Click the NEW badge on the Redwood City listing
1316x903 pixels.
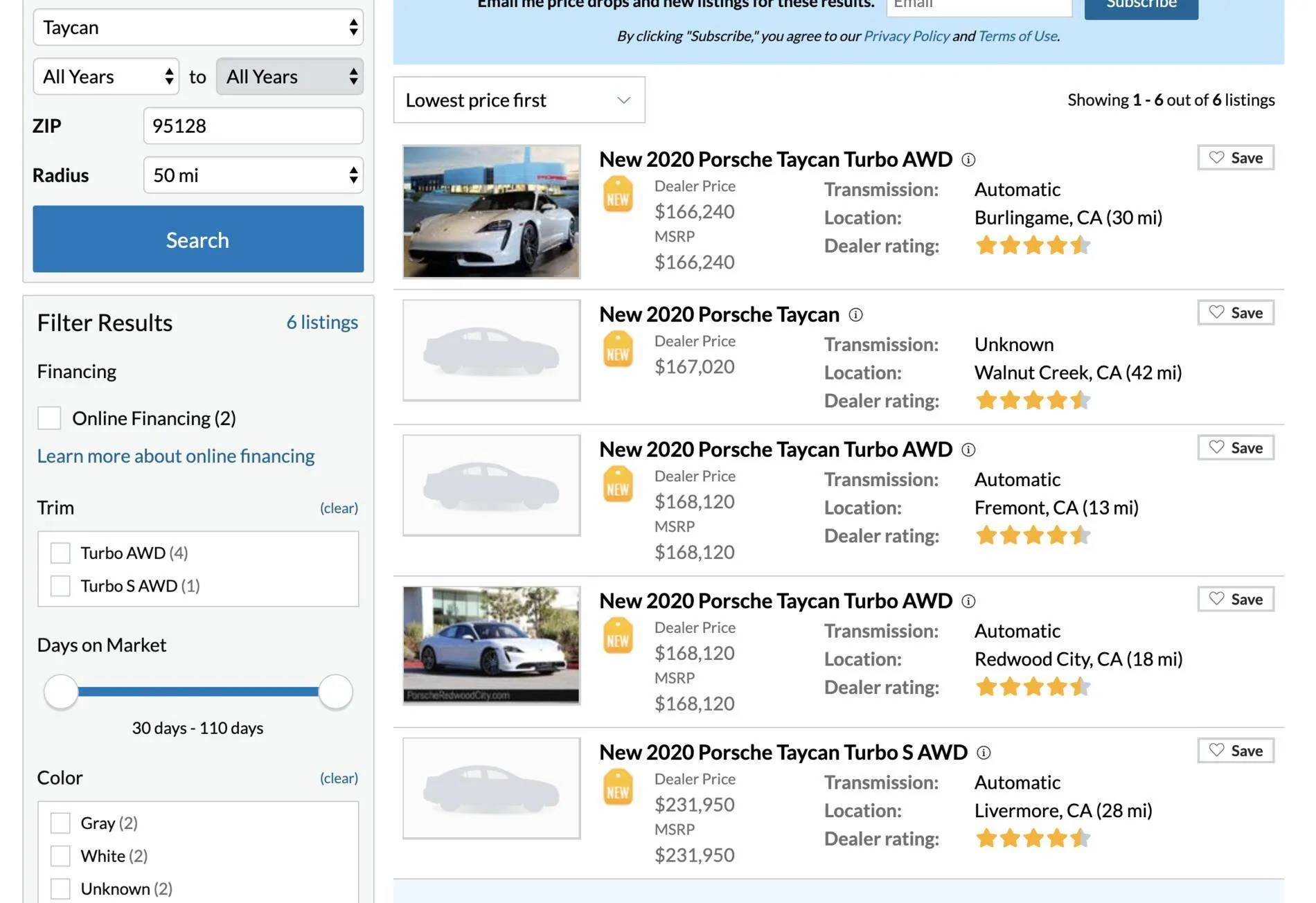[618, 636]
